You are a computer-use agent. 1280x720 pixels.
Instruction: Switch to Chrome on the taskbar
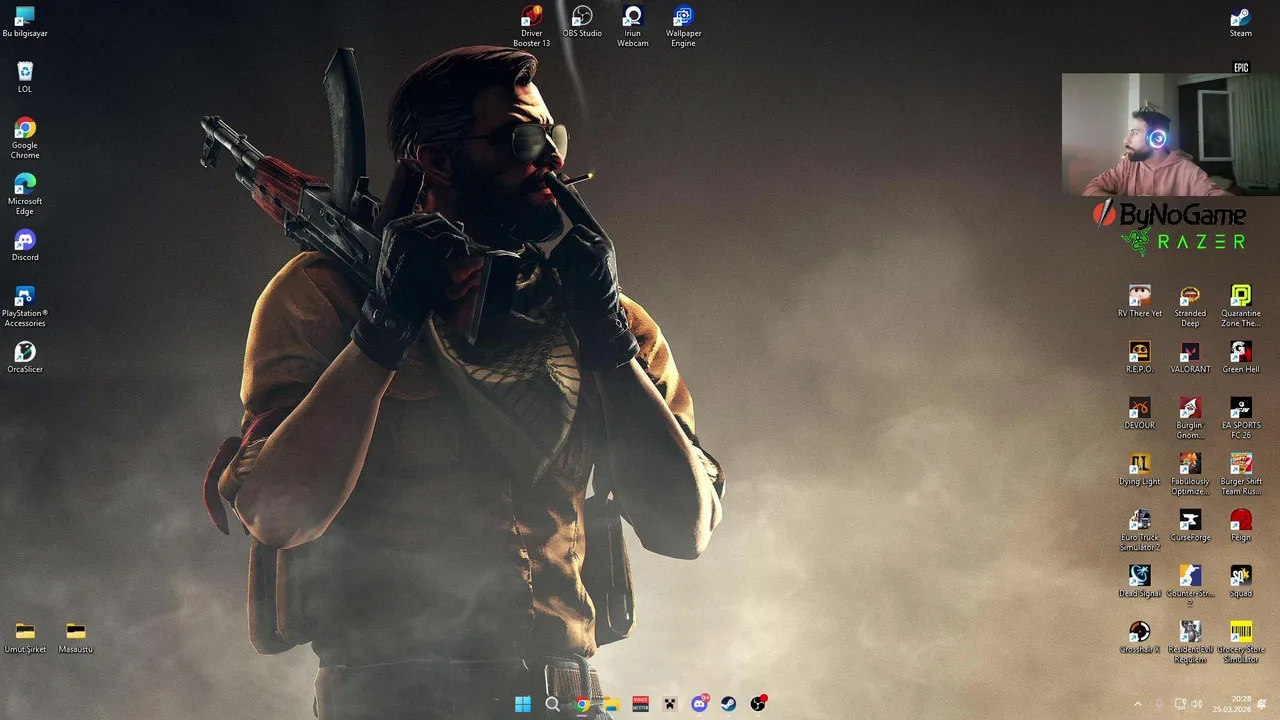(582, 704)
